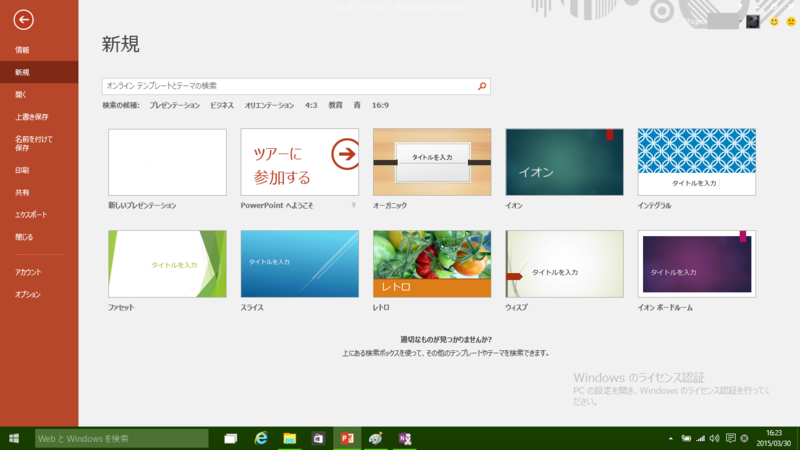Click the suggested search ビジネス
The image size is (800, 450).
pos(222,105)
